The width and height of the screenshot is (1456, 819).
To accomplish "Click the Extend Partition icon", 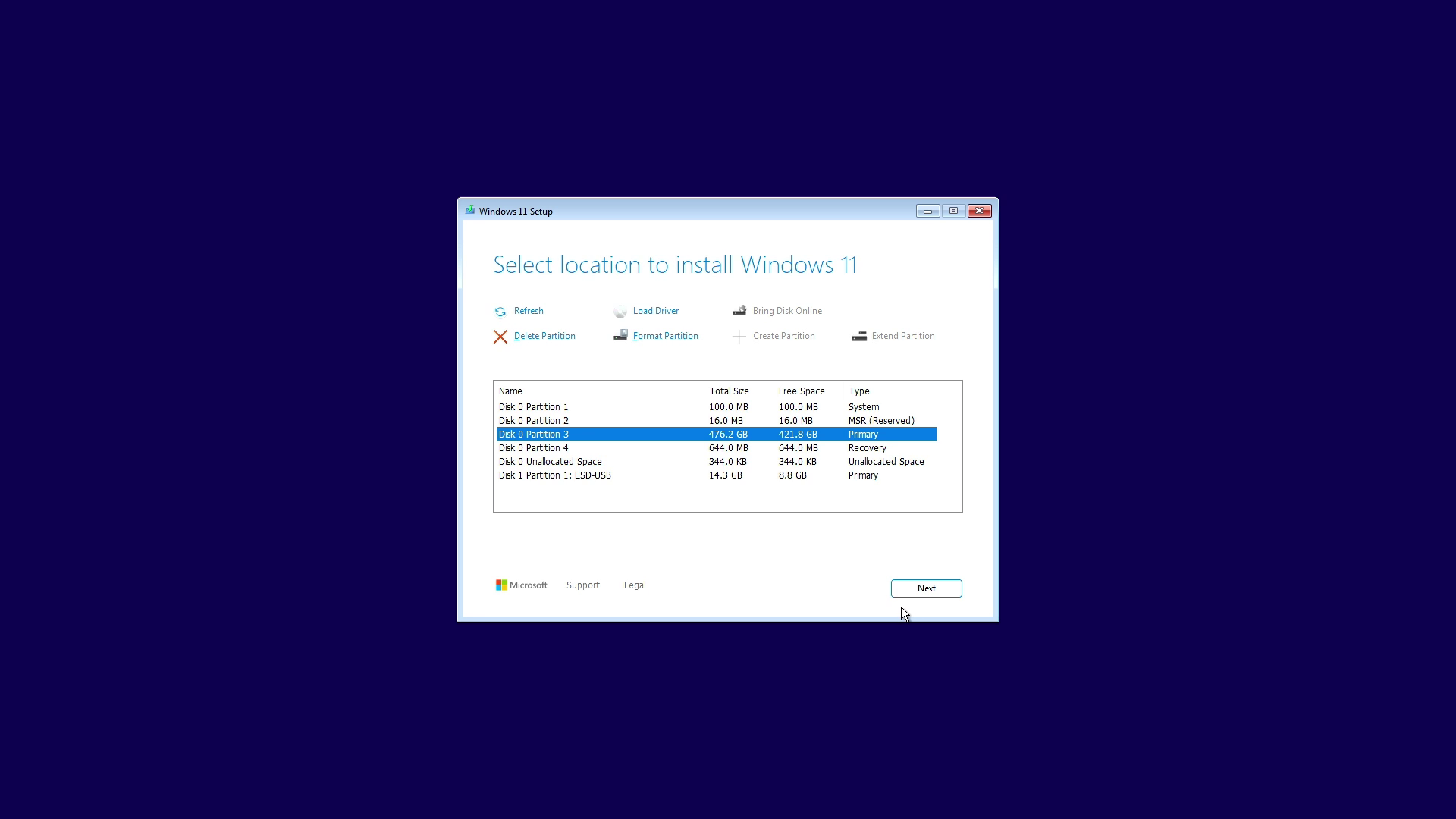I will click(859, 337).
